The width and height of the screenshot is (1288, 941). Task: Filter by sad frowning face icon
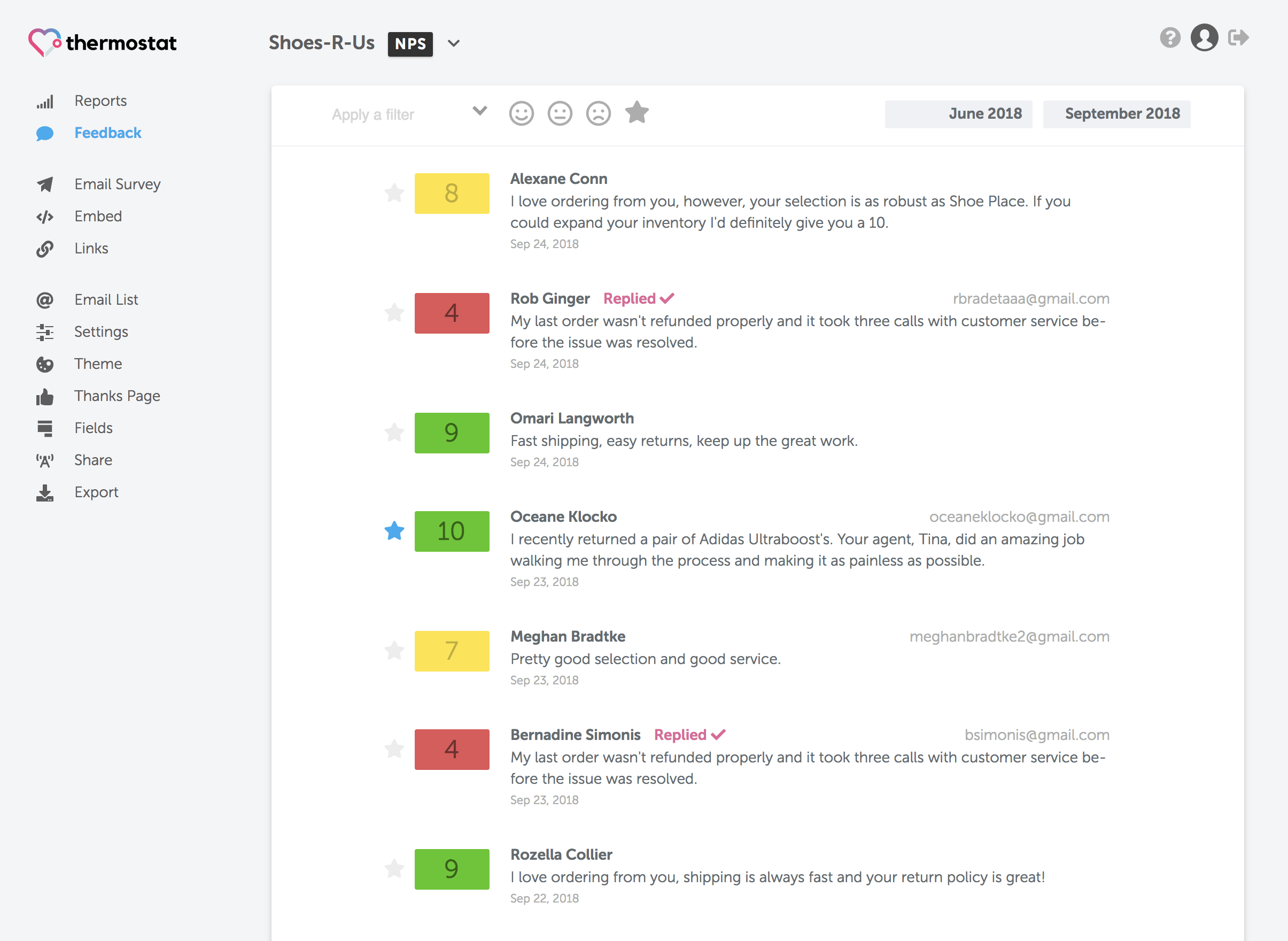click(x=598, y=113)
